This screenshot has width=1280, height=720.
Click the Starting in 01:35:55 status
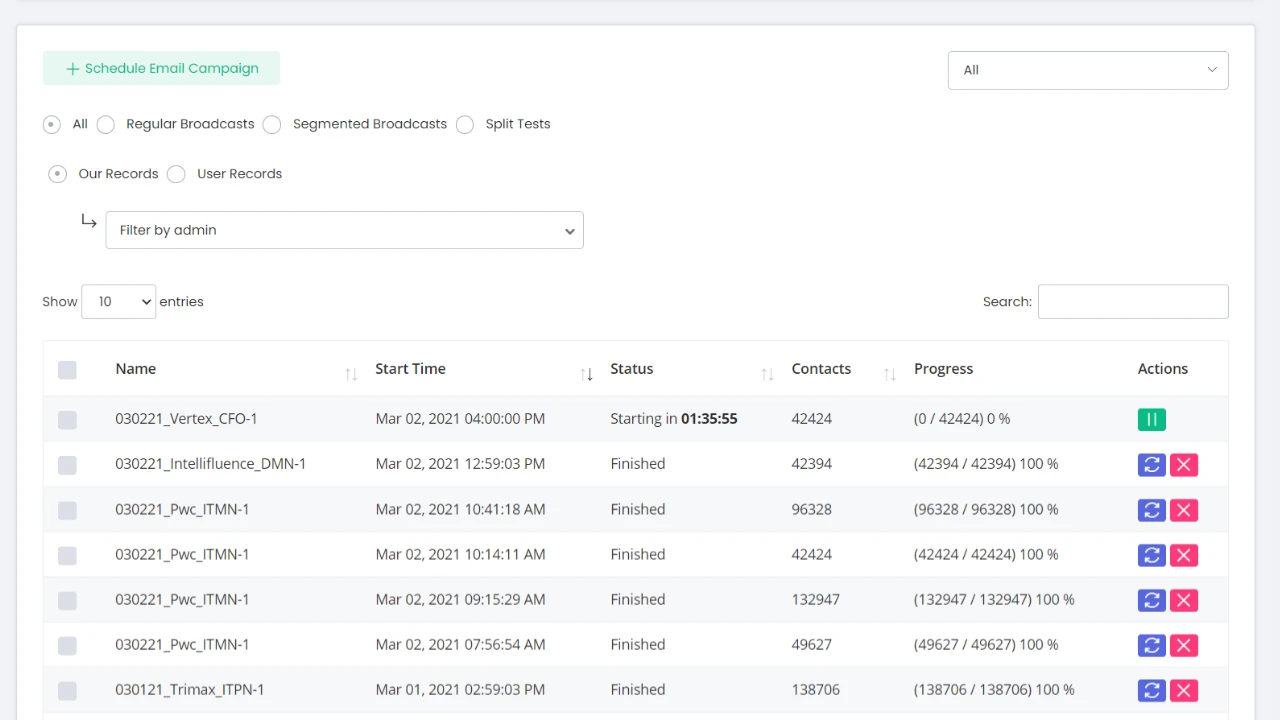pyautogui.click(x=674, y=419)
